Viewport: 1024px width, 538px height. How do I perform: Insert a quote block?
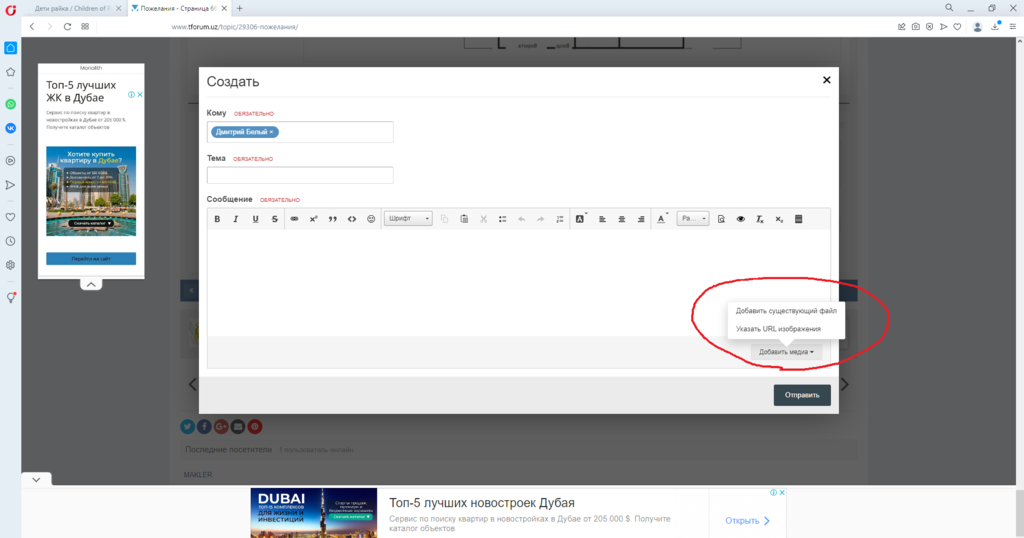[332, 219]
